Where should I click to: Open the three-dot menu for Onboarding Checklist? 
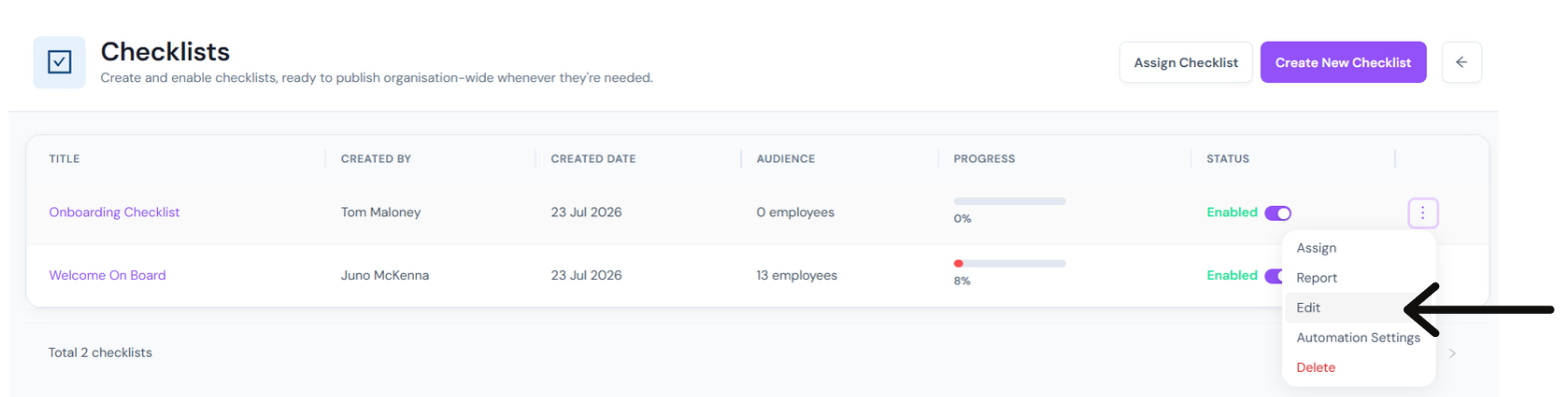click(x=1422, y=212)
